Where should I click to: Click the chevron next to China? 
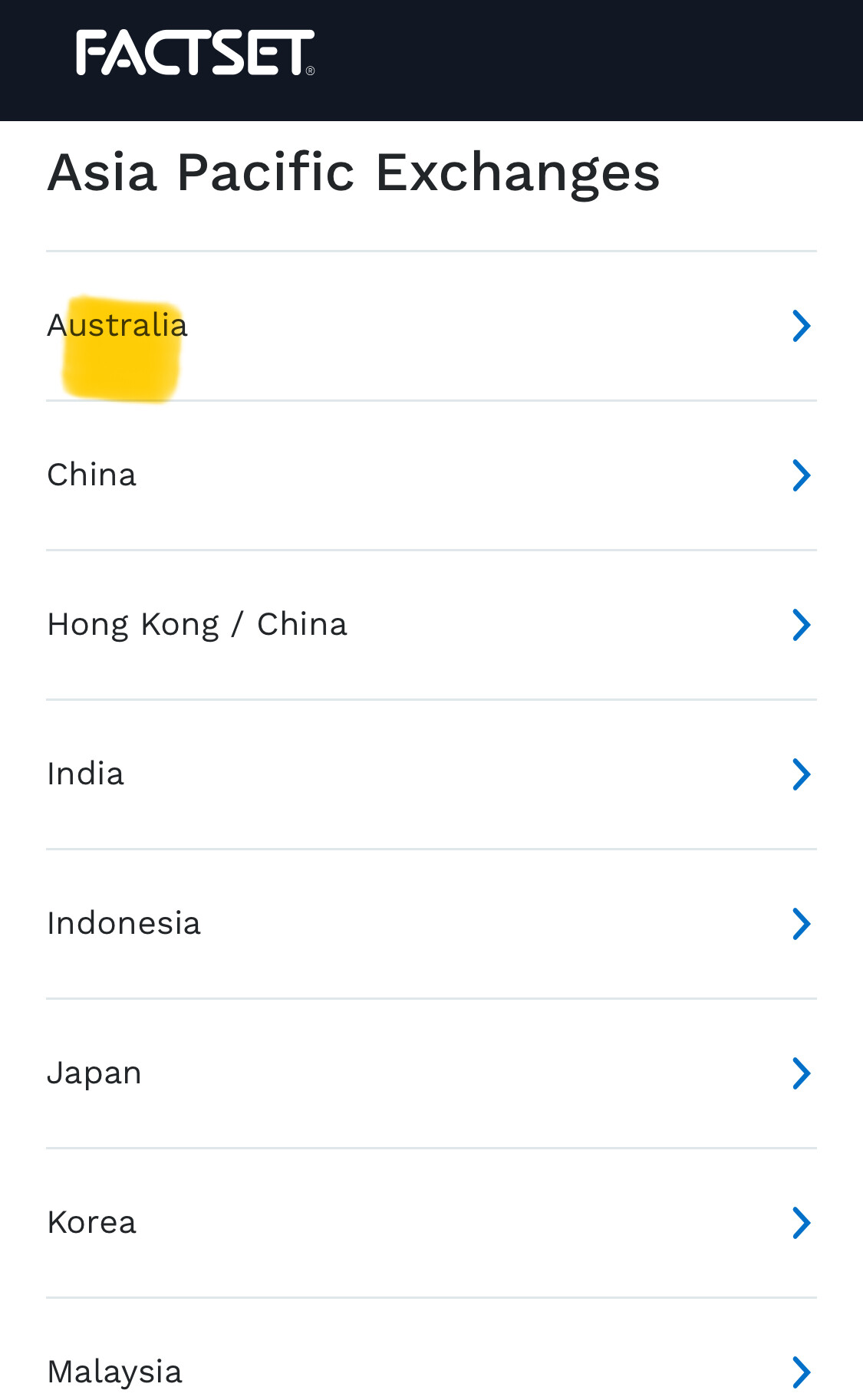tap(801, 475)
